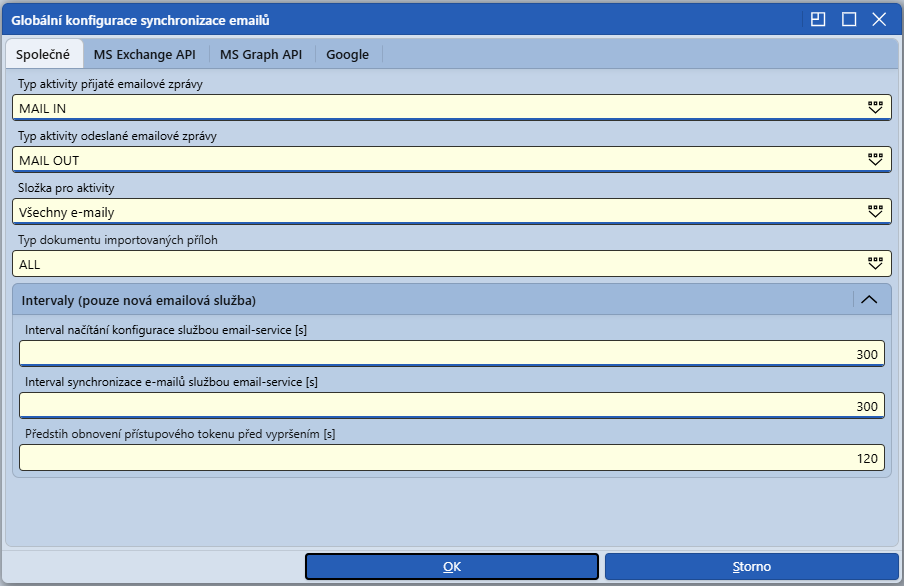This screenshot has height=586, width=904.
Task: Click the Globální konfigurace synchronizace emailů title
Action: tap(140, 20)
